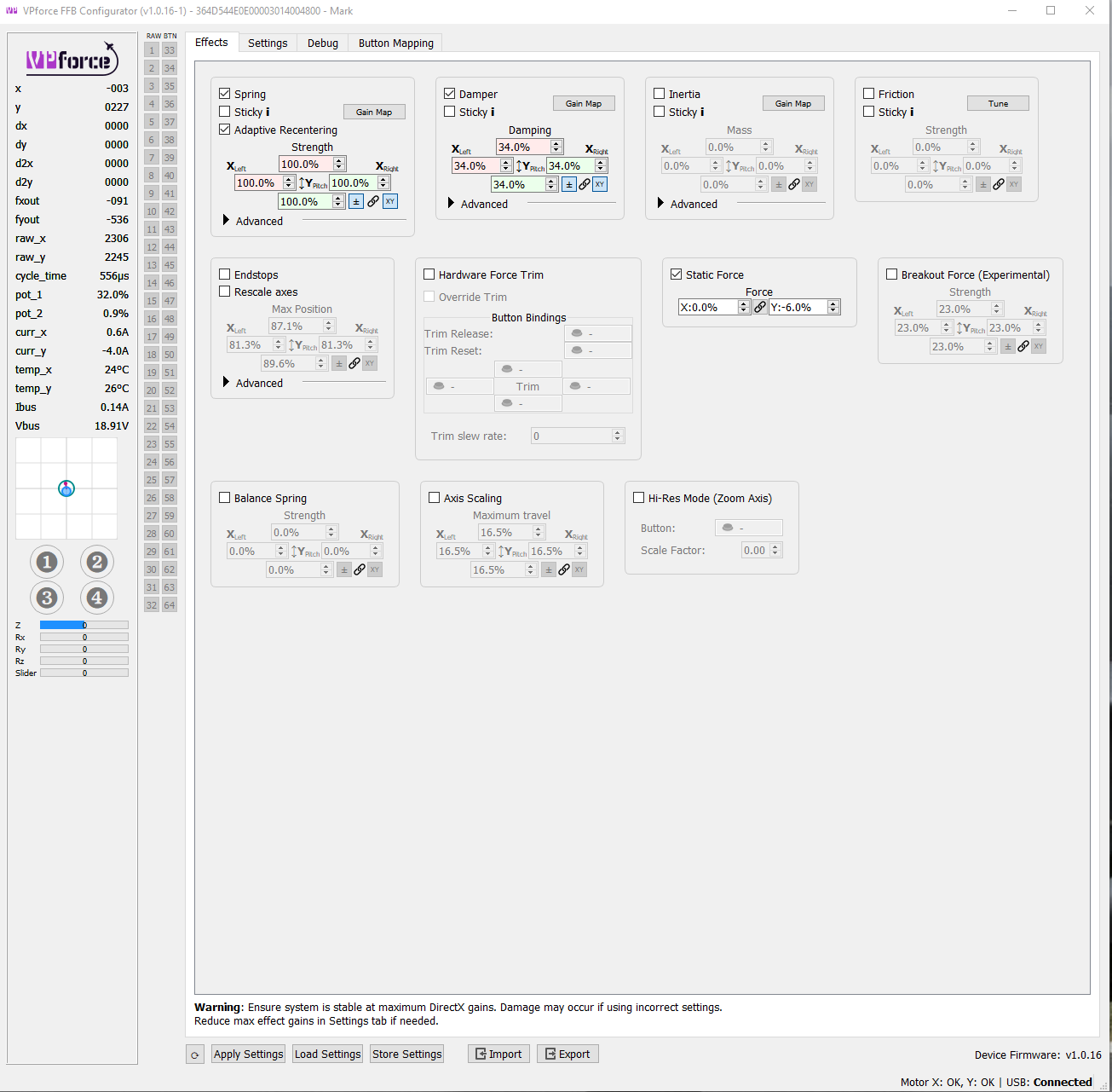Viewport: 1112px width, 1092px height.
Task: Open the Debug tab
Action: click(x=323, y=43)
